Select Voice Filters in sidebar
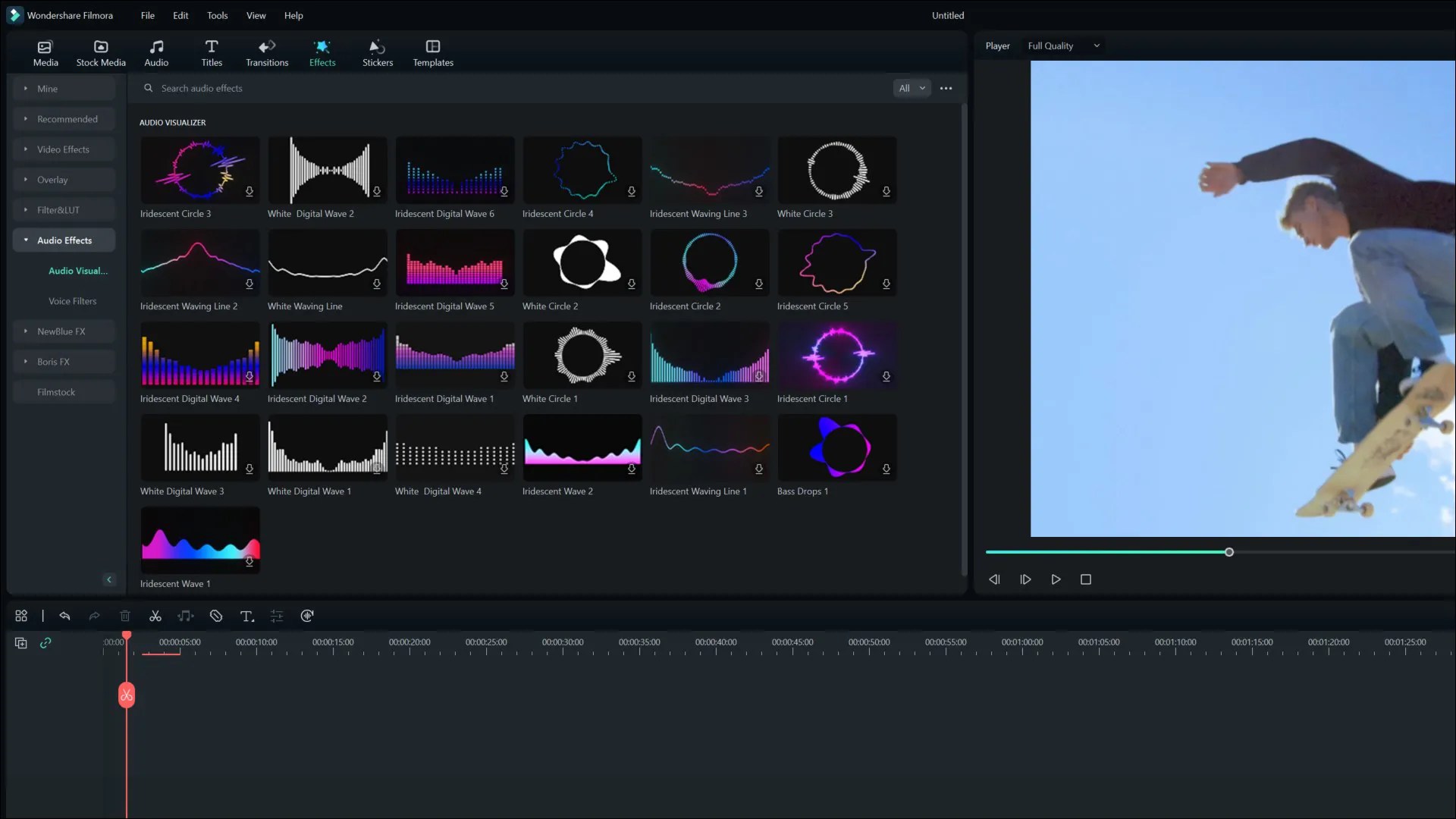This screenshot has height=819, width=1456. pyautogui.click(x=73, y=301)
